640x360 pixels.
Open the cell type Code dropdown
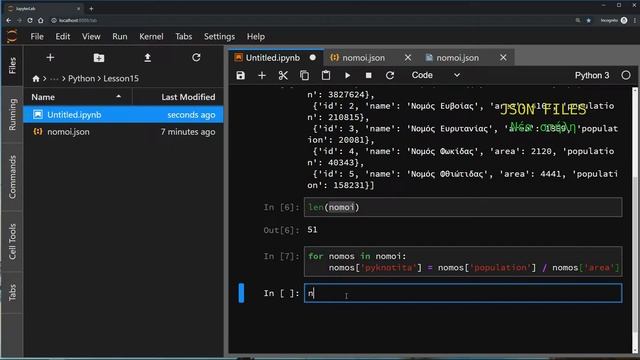[436, 76]
